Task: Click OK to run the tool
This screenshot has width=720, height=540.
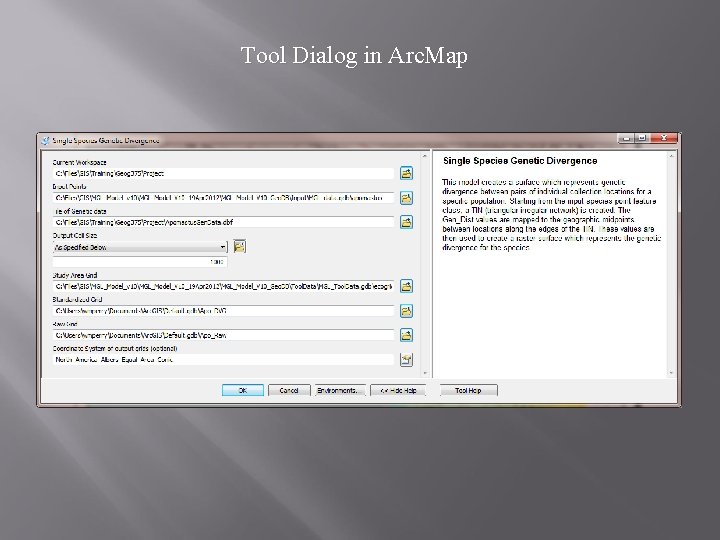Action: coord(243,390)
